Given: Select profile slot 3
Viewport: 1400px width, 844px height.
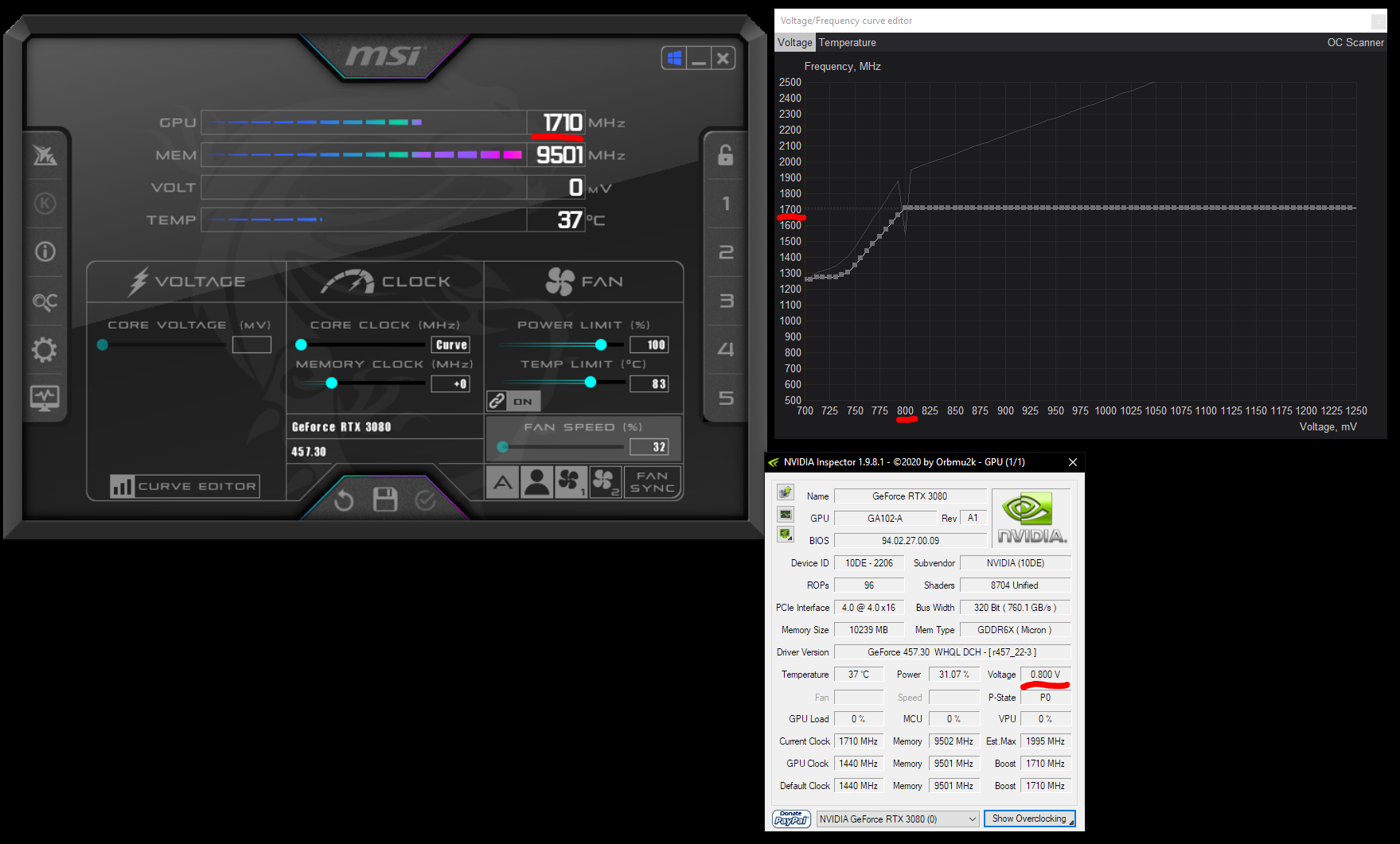Looking at the screenshot, I should [725, 301].
